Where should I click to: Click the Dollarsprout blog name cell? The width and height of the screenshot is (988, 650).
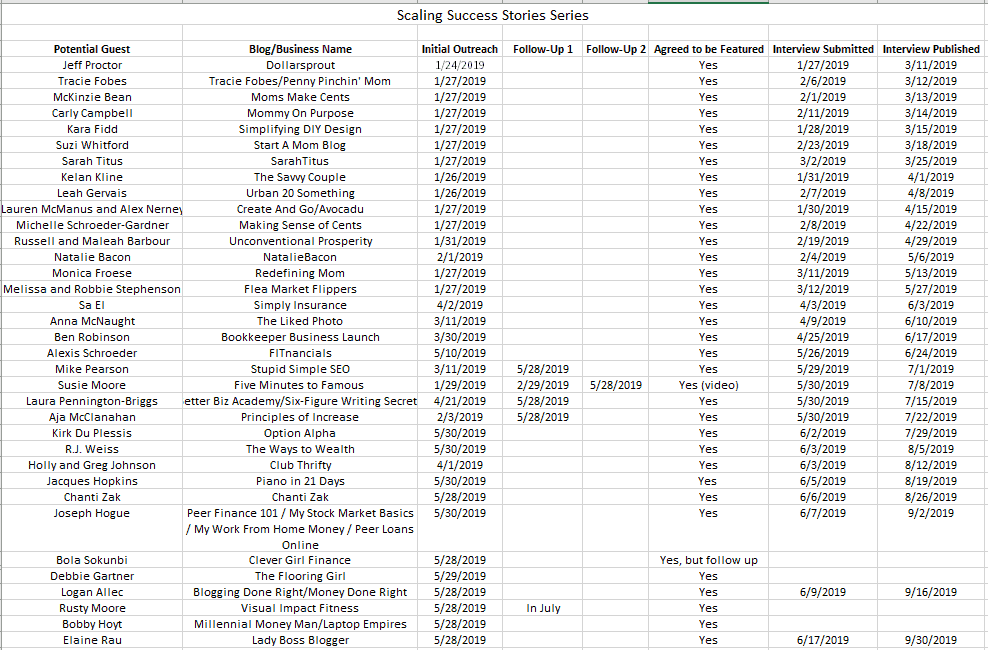coord(299,64)
